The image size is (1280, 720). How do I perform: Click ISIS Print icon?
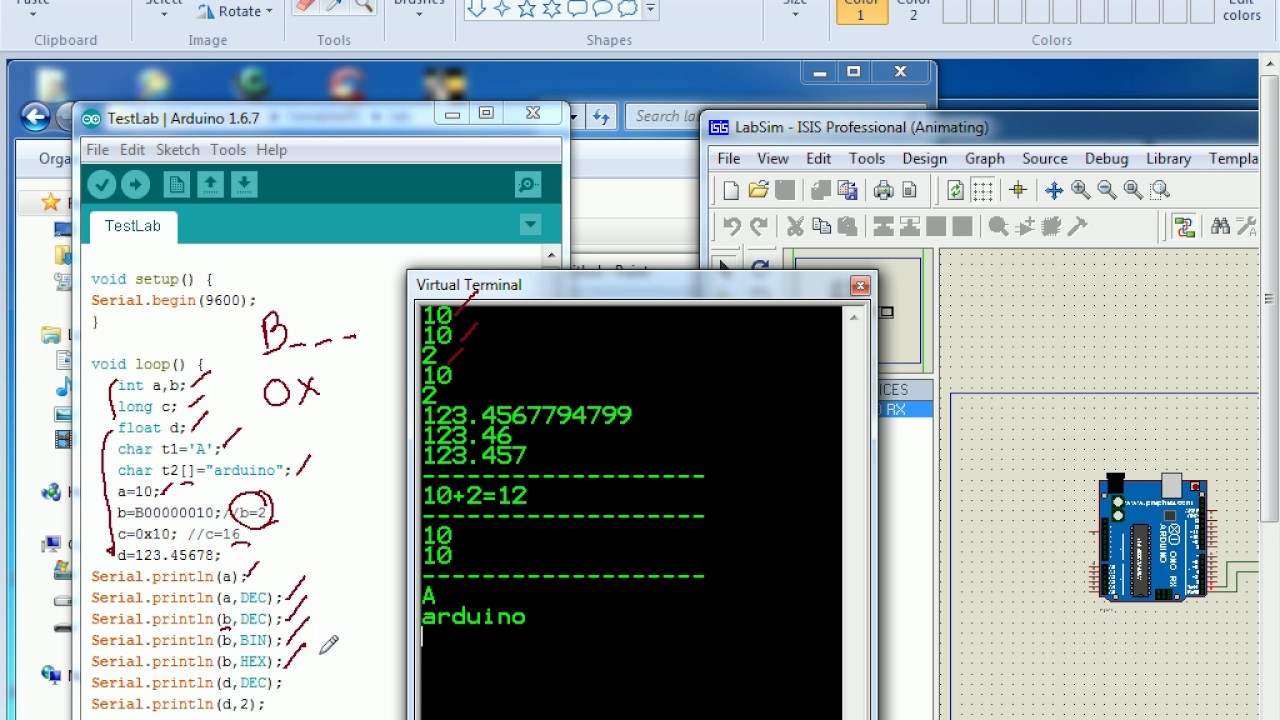point(883,190)
